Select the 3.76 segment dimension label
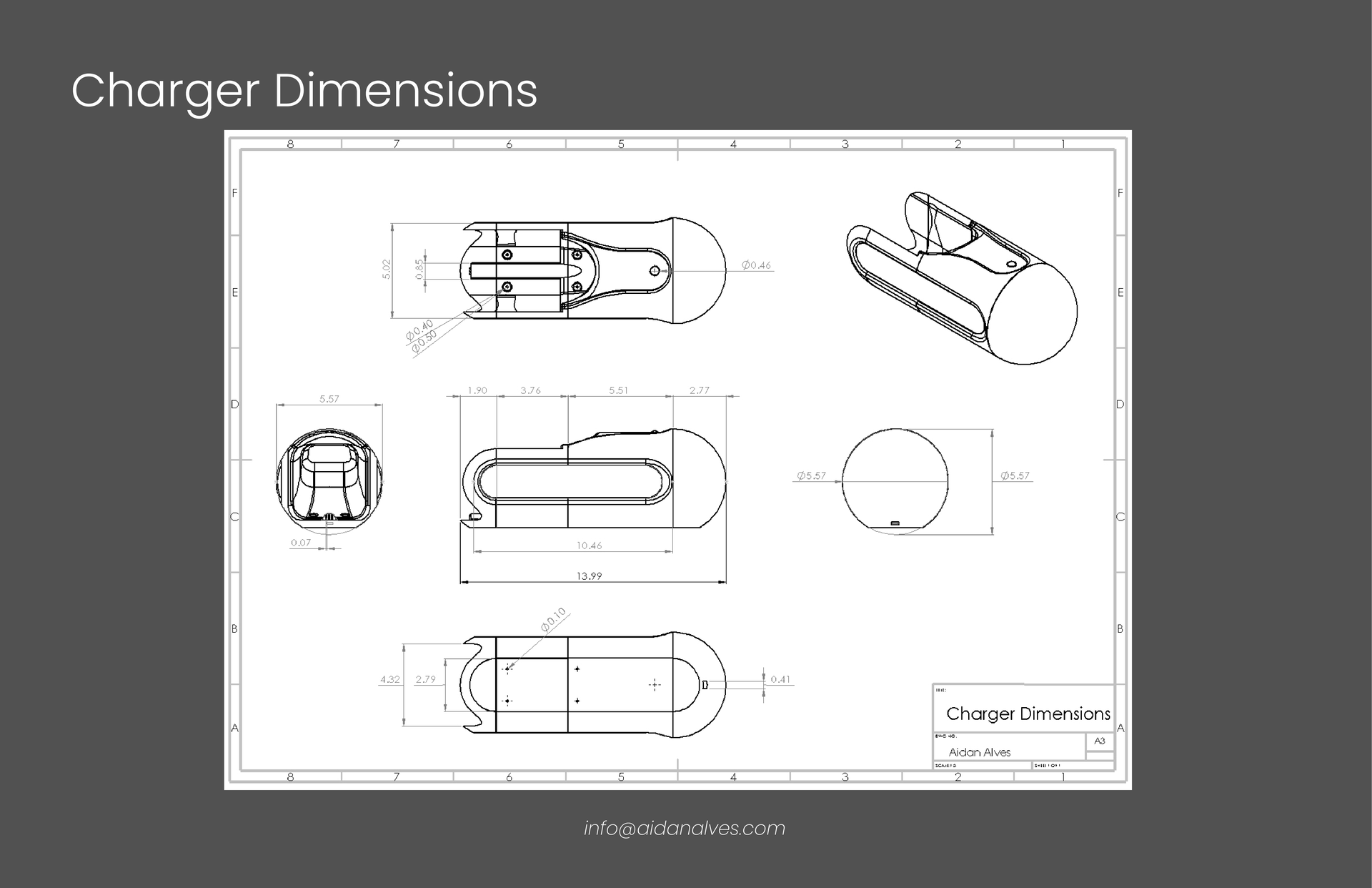The image size is (1372, 888). (x=530, y=390)
